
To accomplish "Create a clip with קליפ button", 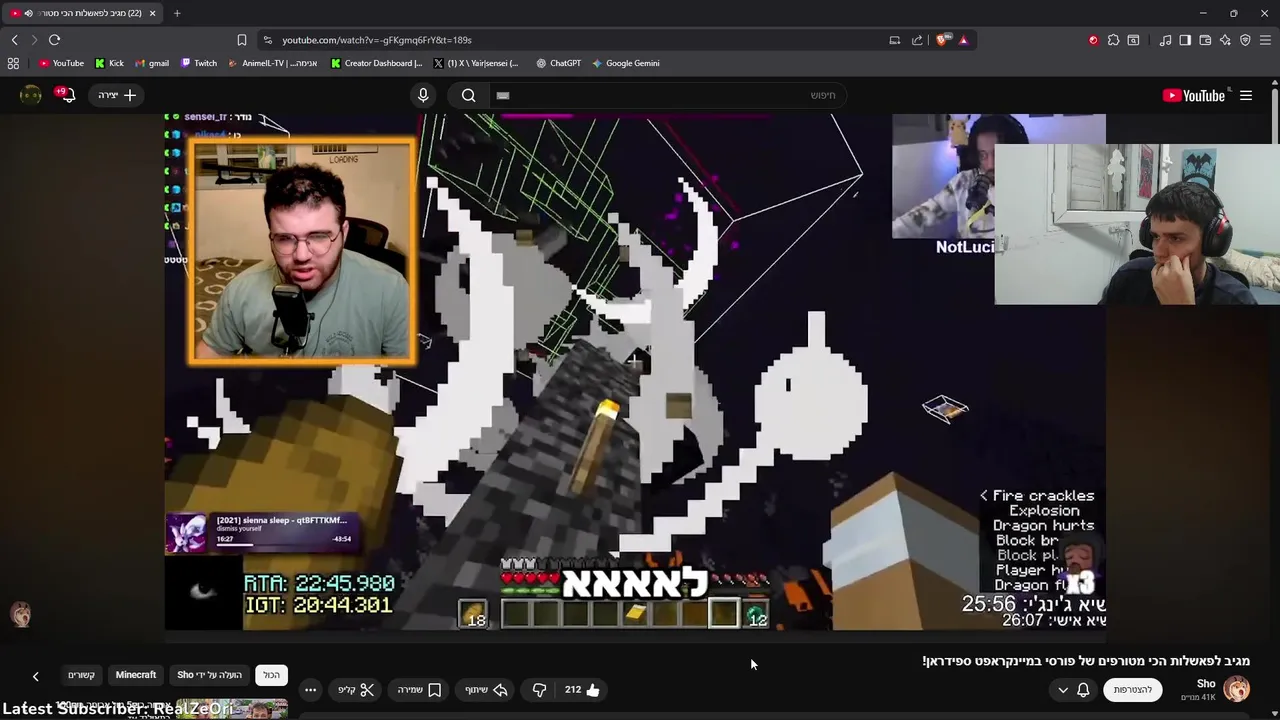I will tap(356, 689).
